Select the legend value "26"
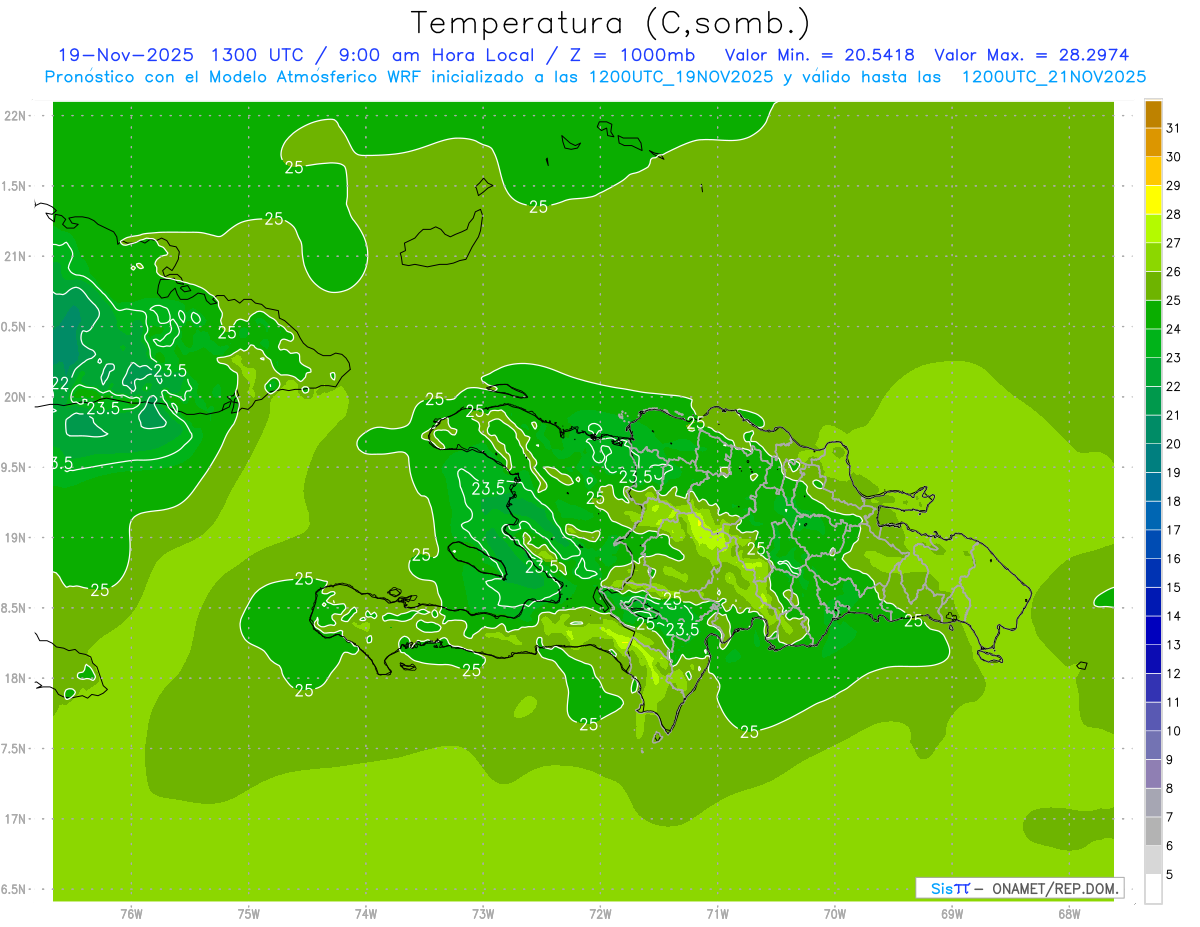Image resolution: width=1200 pixels, height=927 pixels. (1174, 272)
